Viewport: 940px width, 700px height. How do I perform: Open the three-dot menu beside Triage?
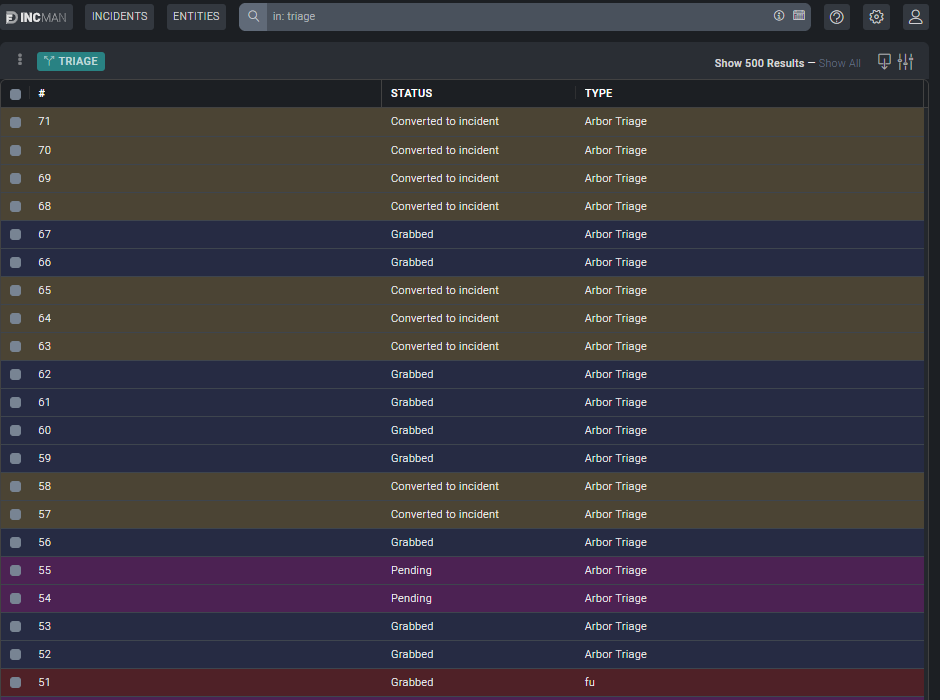click(20, 60)
